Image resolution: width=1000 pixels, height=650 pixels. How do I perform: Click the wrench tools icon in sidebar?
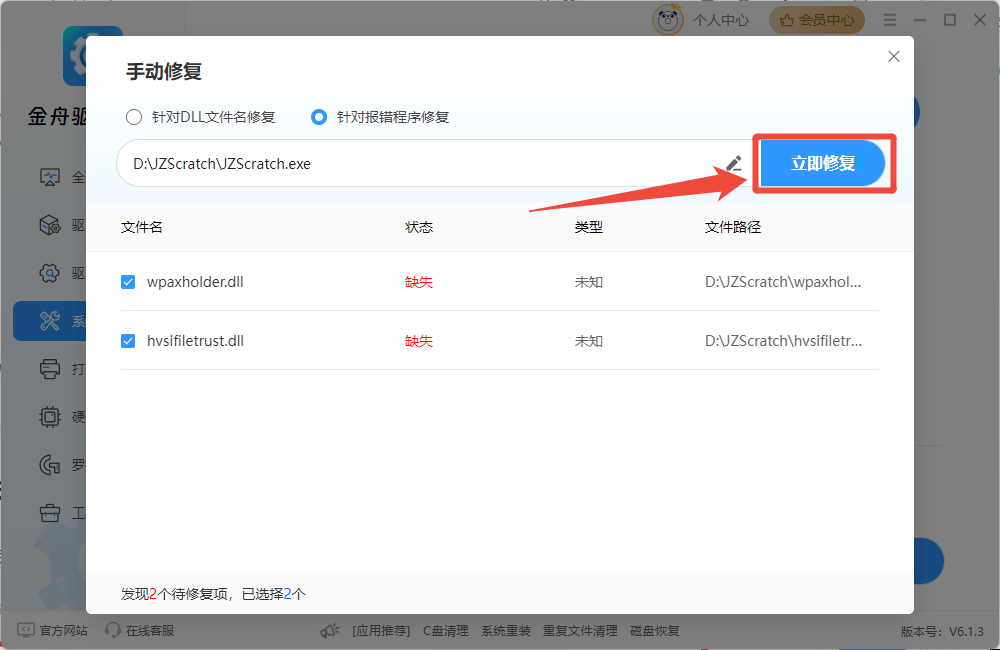click(50, 321)
